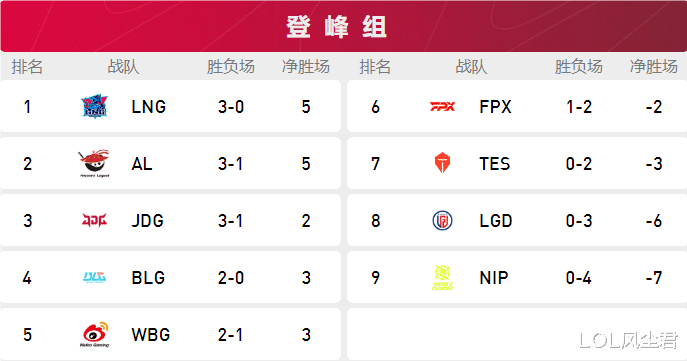Click the LNG team logo
687x361 pixels.
(94, 106)
